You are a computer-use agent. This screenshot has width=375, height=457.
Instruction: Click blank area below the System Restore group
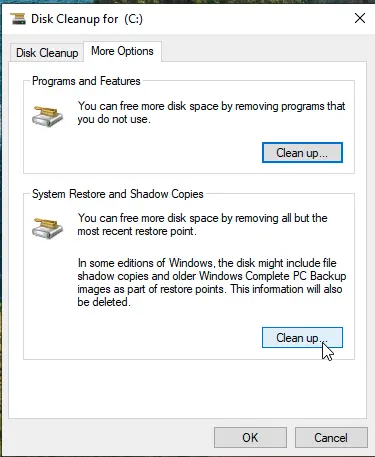187,388
